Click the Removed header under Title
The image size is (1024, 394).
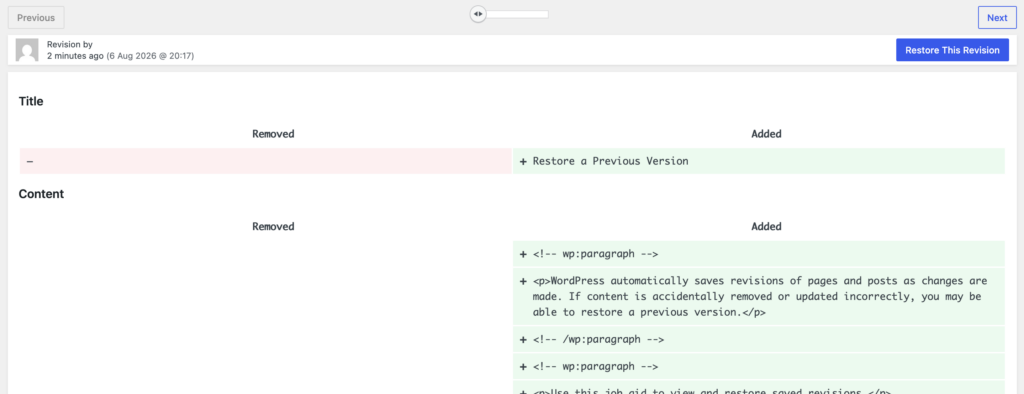point(273,134)
